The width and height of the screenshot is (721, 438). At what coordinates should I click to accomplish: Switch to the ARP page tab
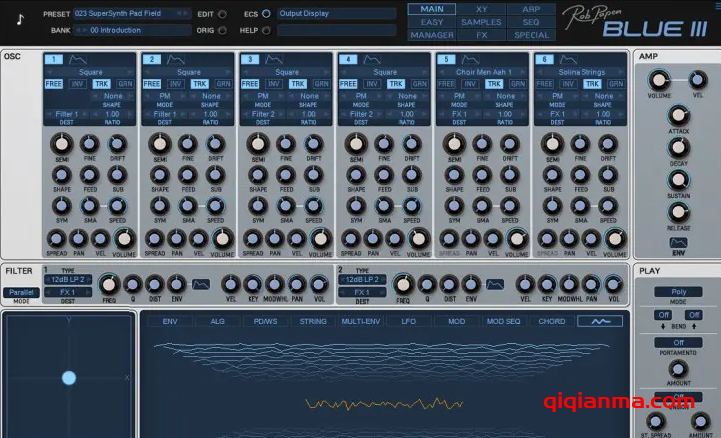click(530, 9)
